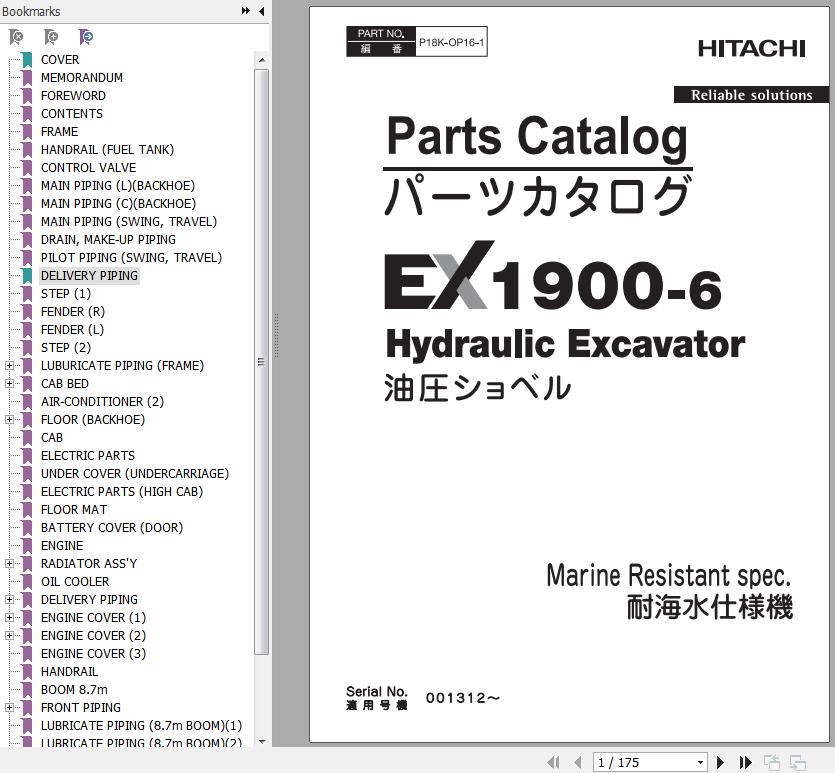Select the MAIN PIPING (L)(BACKHOE) bookmark
Viewport: 835px width, 773px height.
(118, 186)
